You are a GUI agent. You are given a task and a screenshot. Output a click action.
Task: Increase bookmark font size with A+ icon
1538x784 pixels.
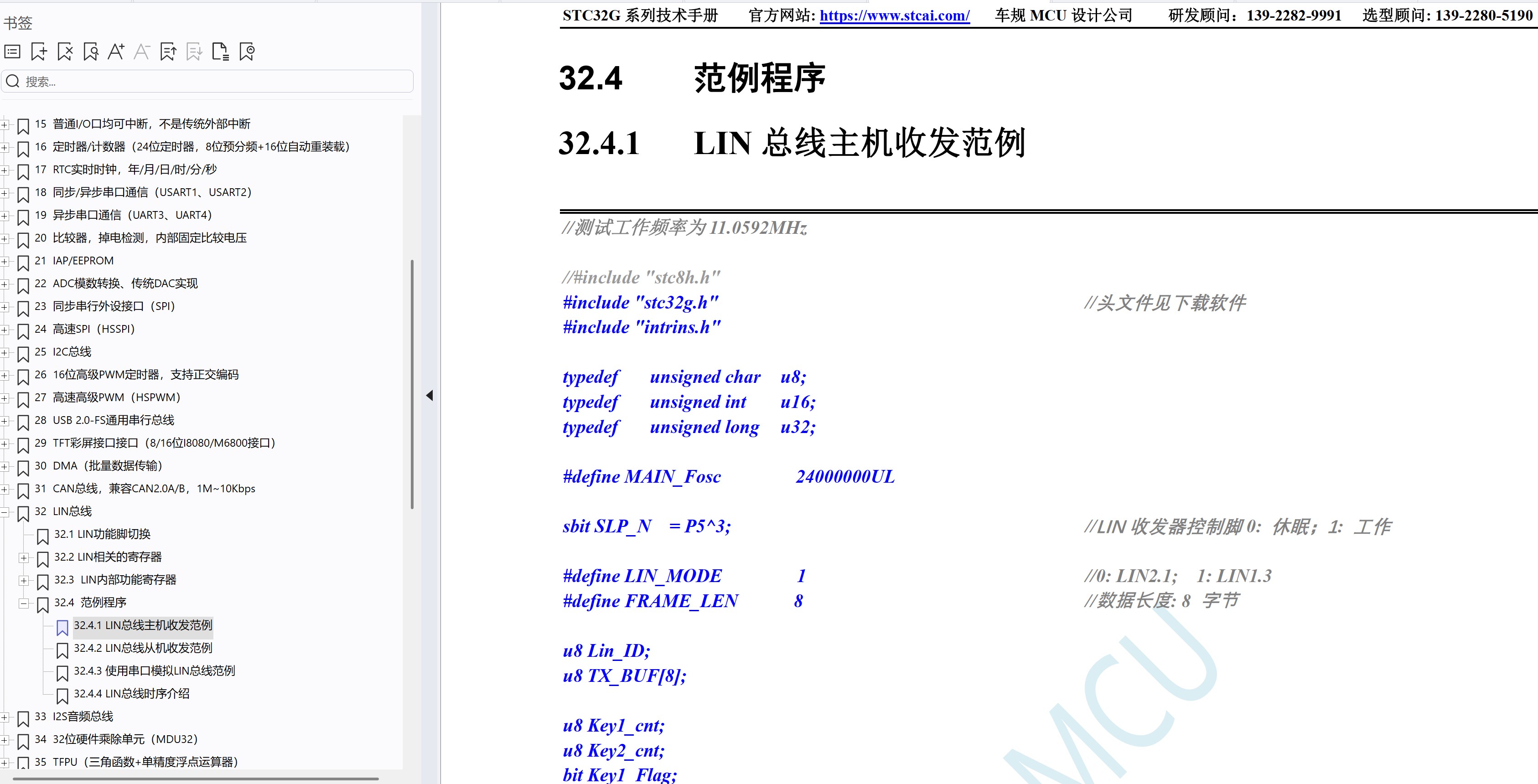pyautogui.click(x=116, y=52)
